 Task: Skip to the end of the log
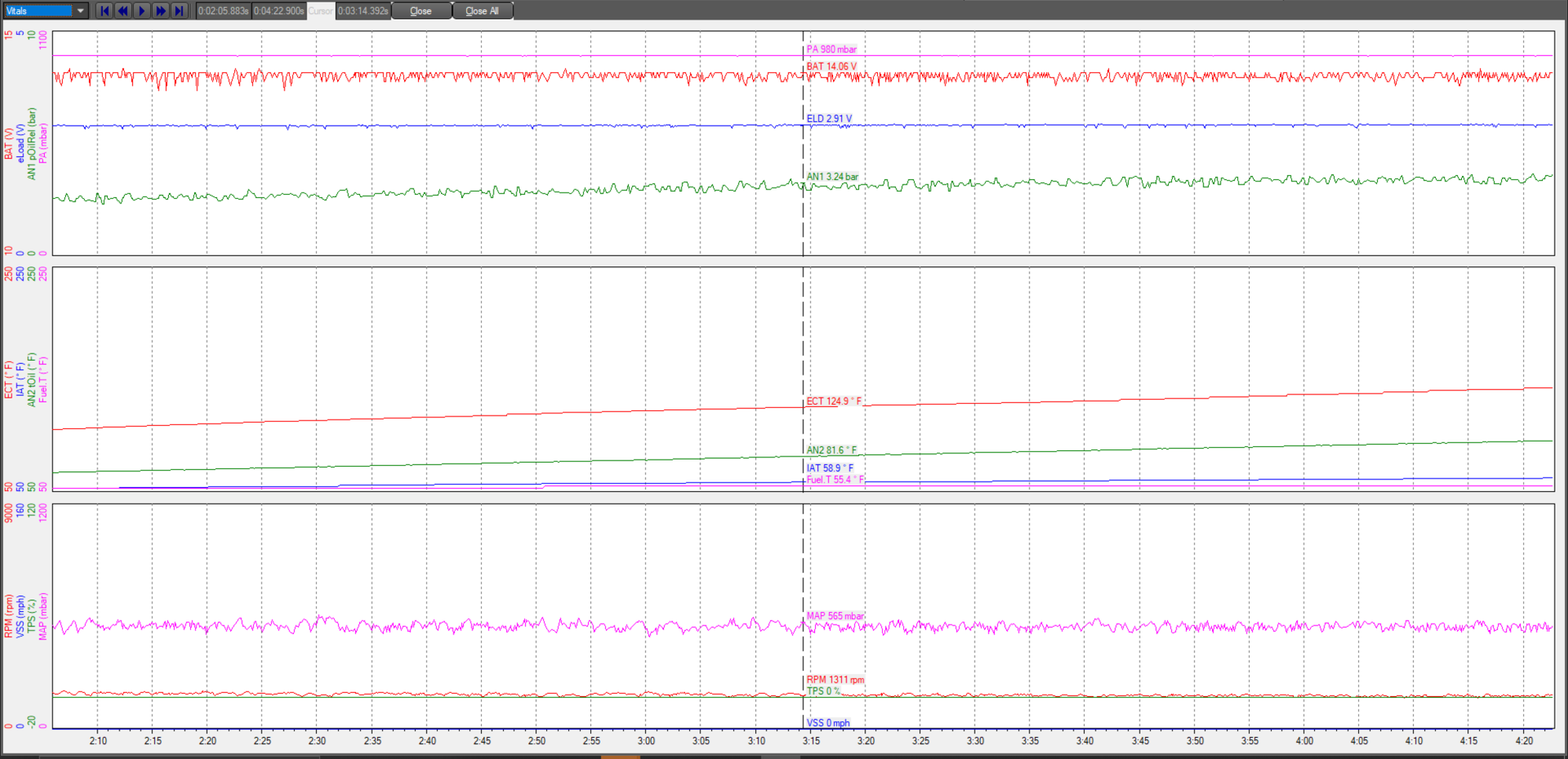pyautogui.click(x=179, y=11)
